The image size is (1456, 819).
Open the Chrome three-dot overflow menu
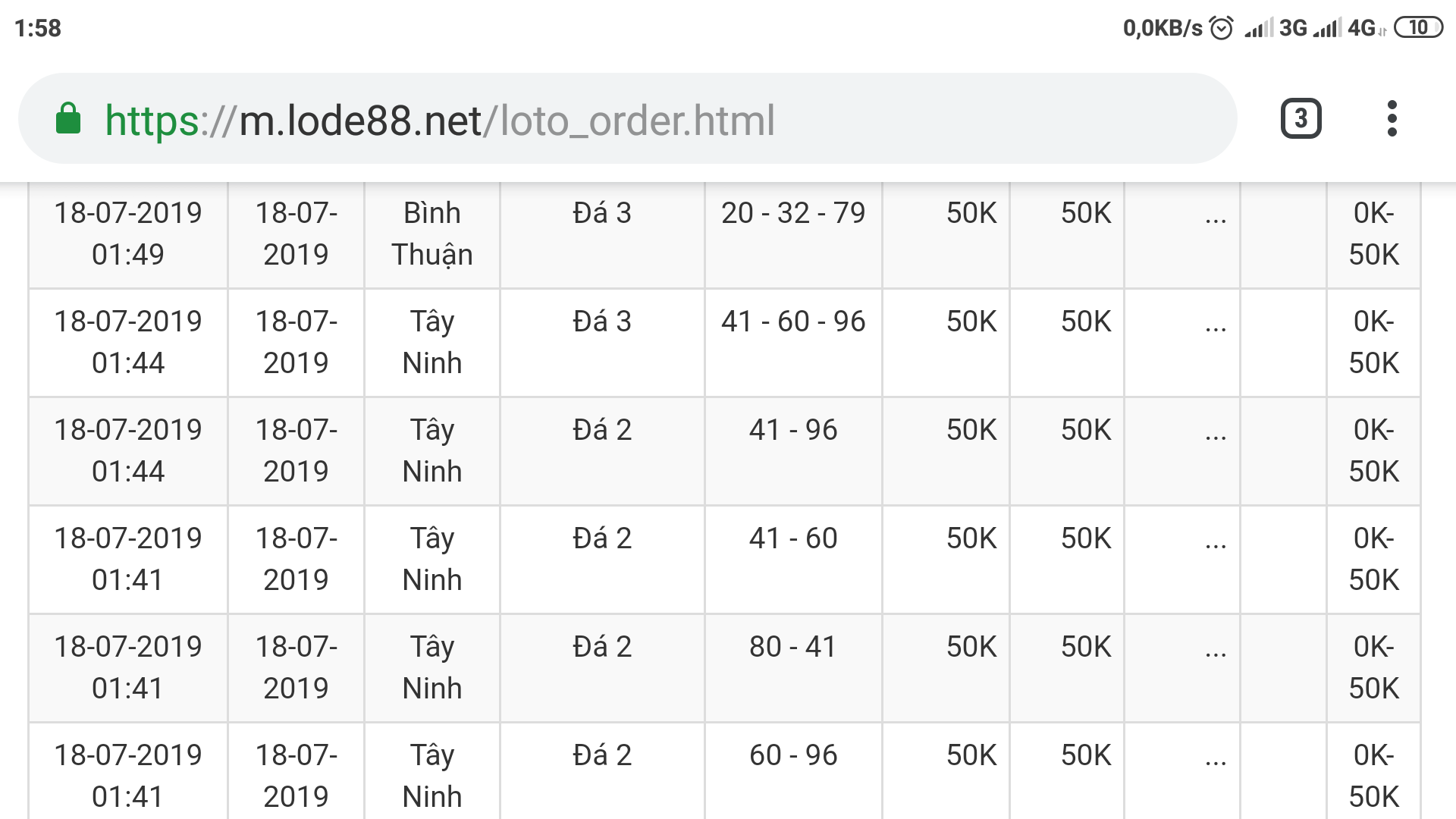point(1392,118)
